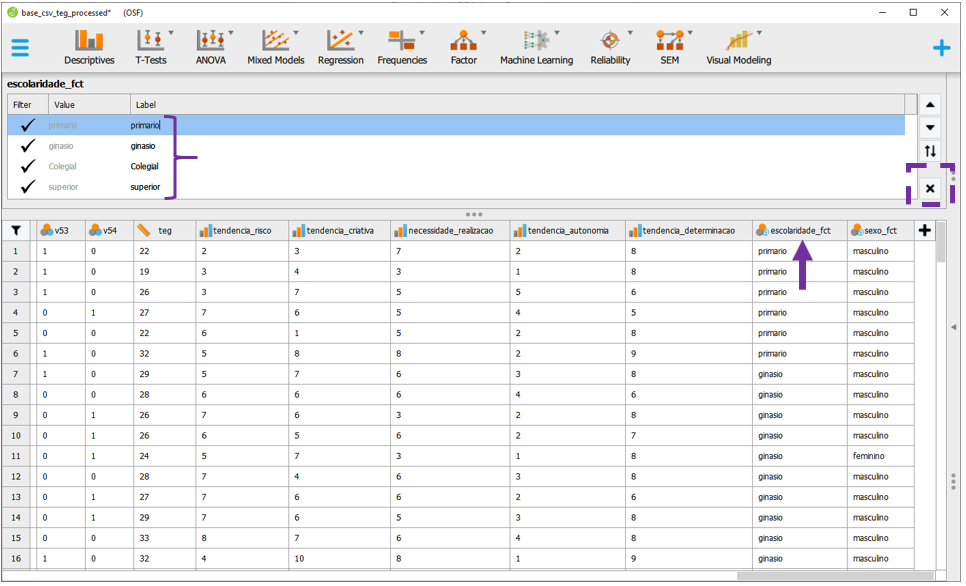Move selected label up with arrow
This screenshot has height=586, width=966.
coord(930,105)
